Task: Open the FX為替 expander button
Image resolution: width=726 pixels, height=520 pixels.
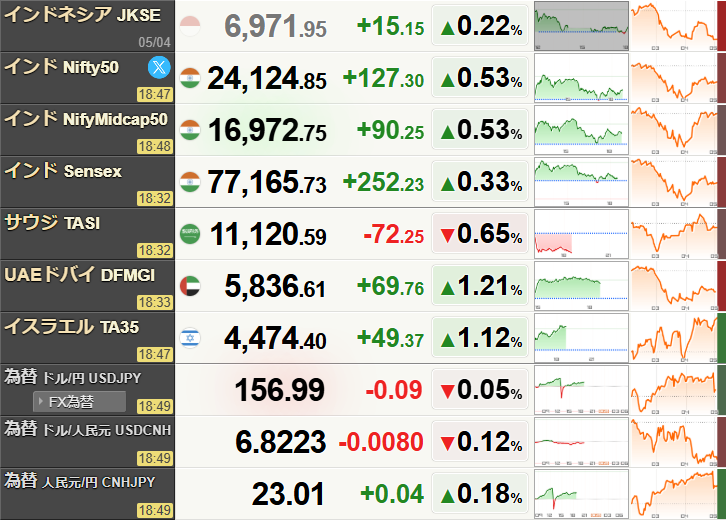Action: point(79,401)
